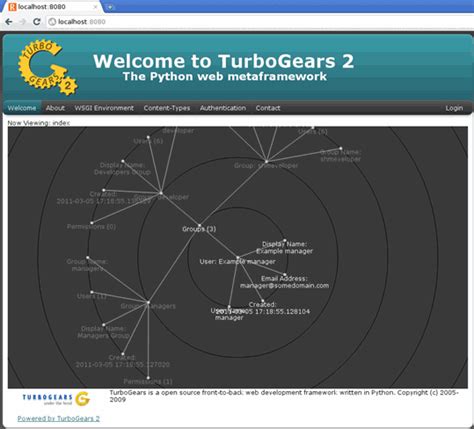Reload the page with refresh icon

coord(37,22)
